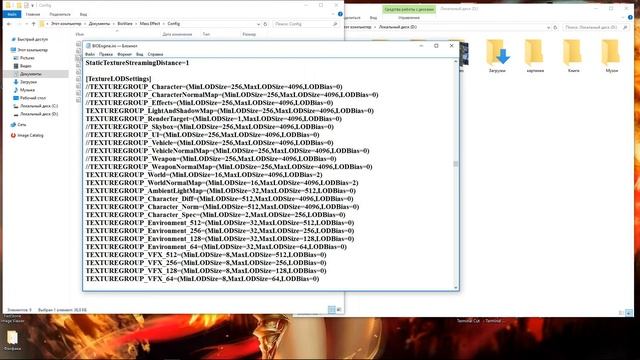Click the Документы breadcrumb in the address bar
Viewport: 640px width, 360px height.
click(99, 24)
